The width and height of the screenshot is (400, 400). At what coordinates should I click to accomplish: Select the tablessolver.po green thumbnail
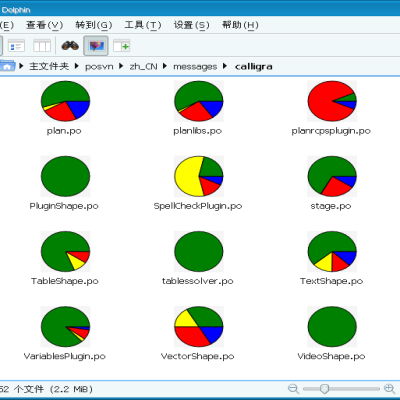click(x=199, y=251)
